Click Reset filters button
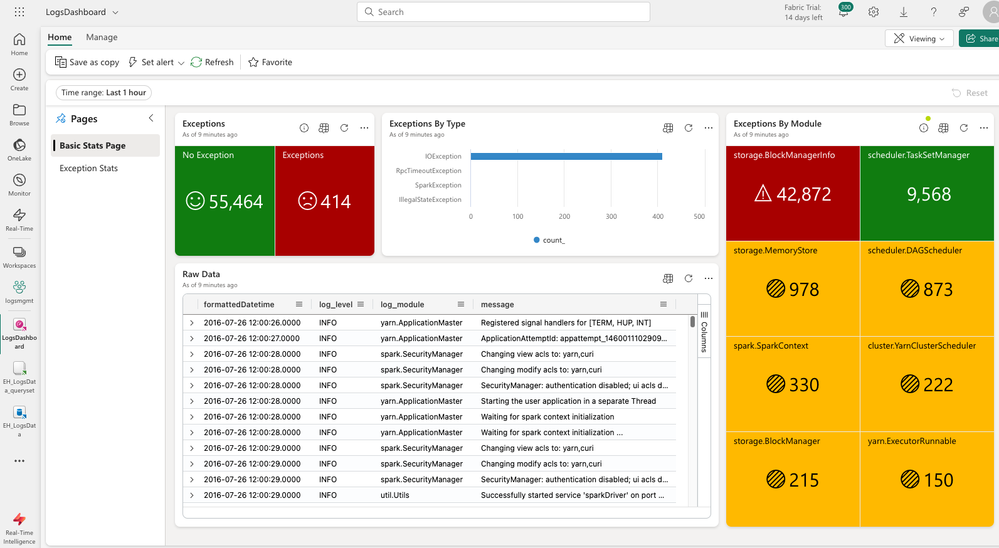The image size is (999, 548). pyautogui.click(x=970, y=93)
